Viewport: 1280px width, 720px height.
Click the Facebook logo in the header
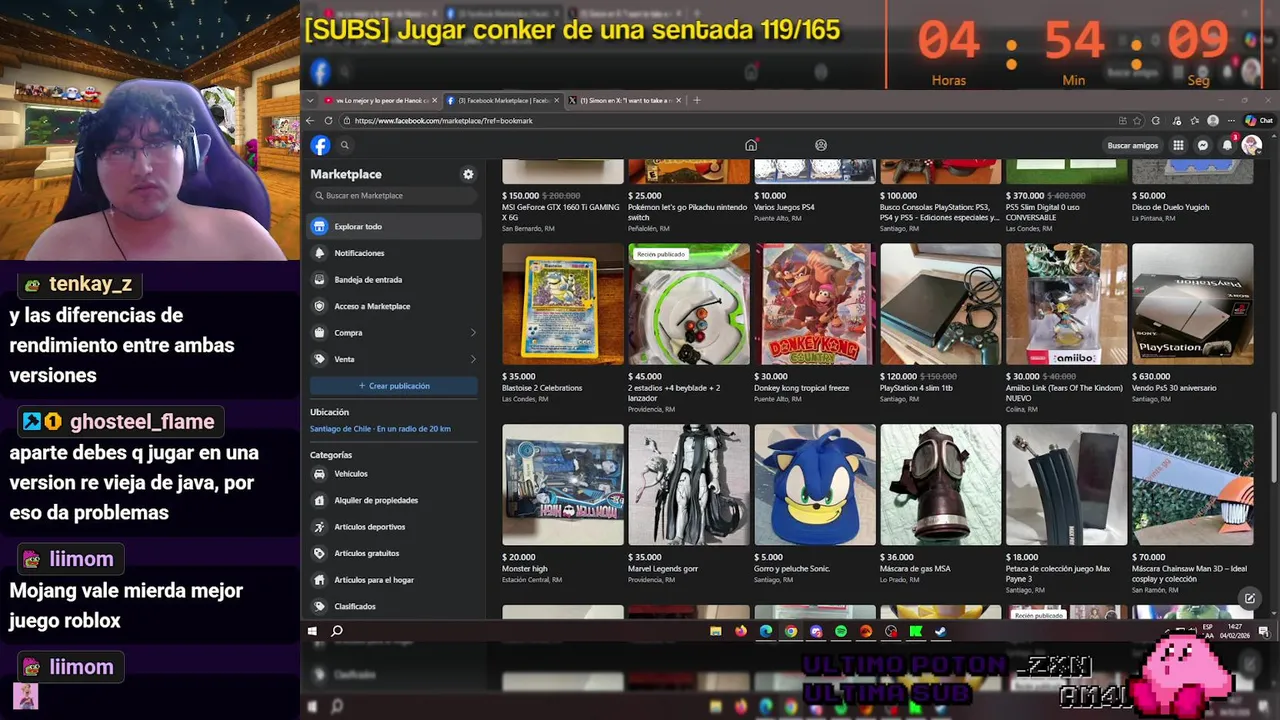tap(320, 145)
